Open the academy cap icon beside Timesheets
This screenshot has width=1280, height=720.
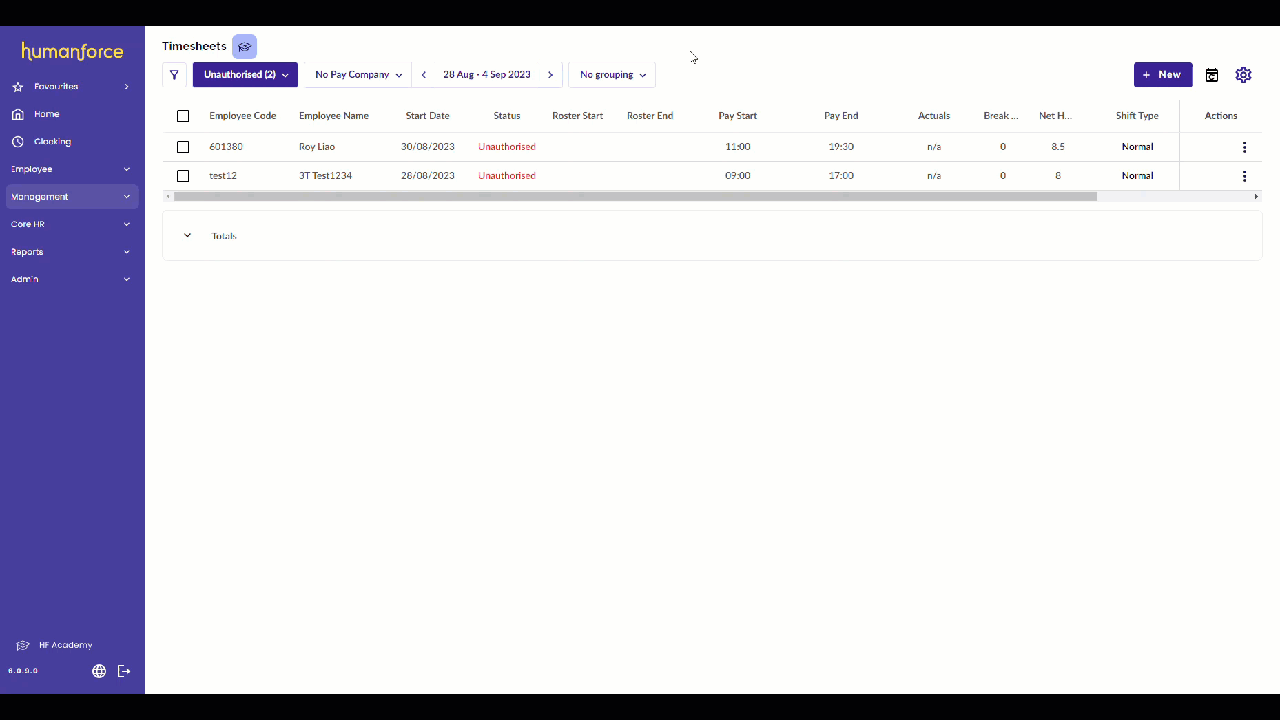(x=244, y=47)
